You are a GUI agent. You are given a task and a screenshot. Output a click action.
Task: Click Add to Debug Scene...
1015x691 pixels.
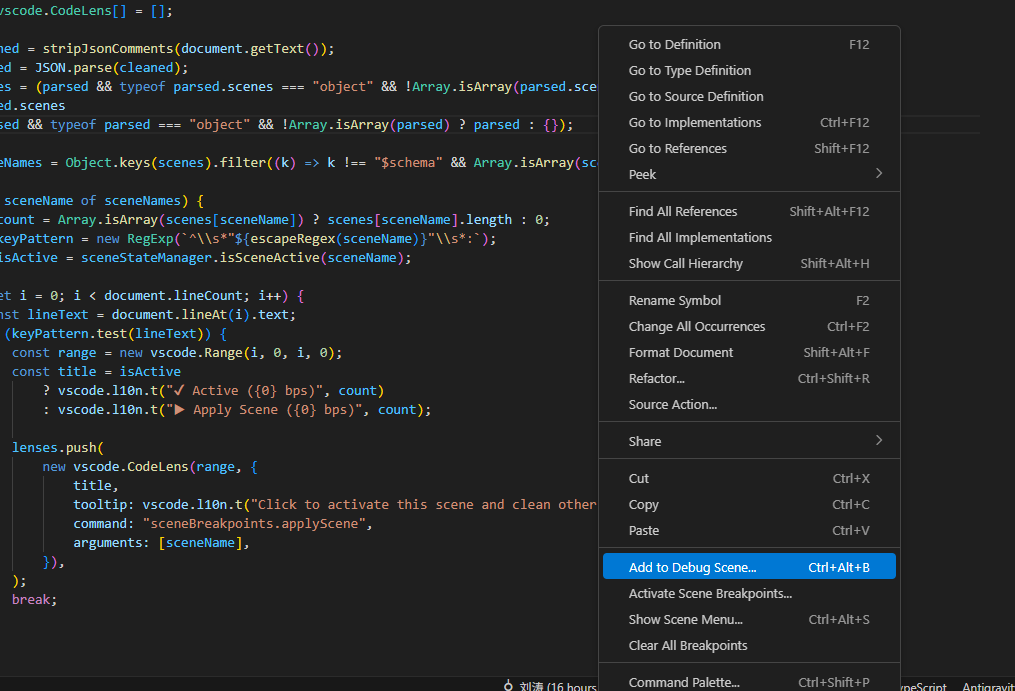[749, 567]
